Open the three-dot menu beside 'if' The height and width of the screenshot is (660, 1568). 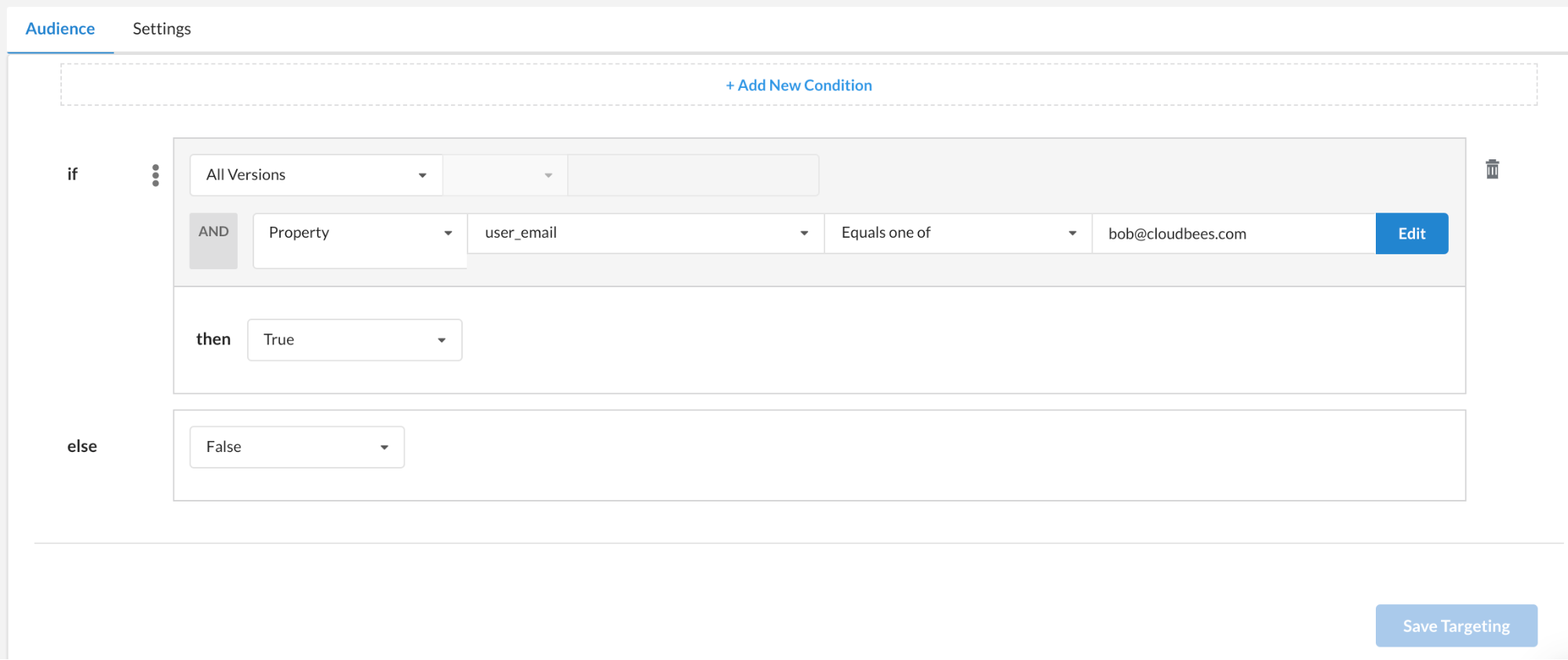point(155,175)
